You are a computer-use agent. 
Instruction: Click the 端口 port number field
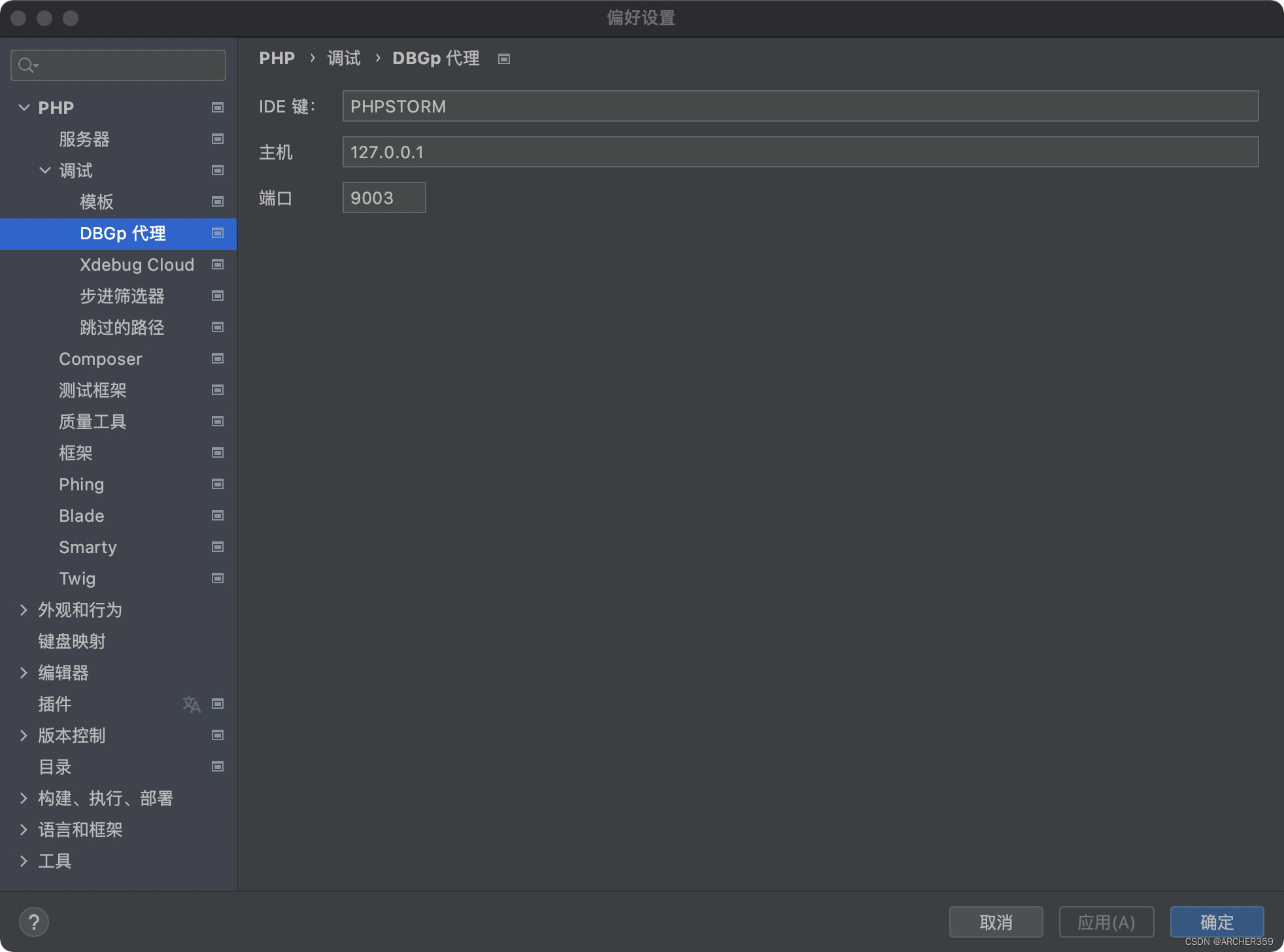point(384,197)
